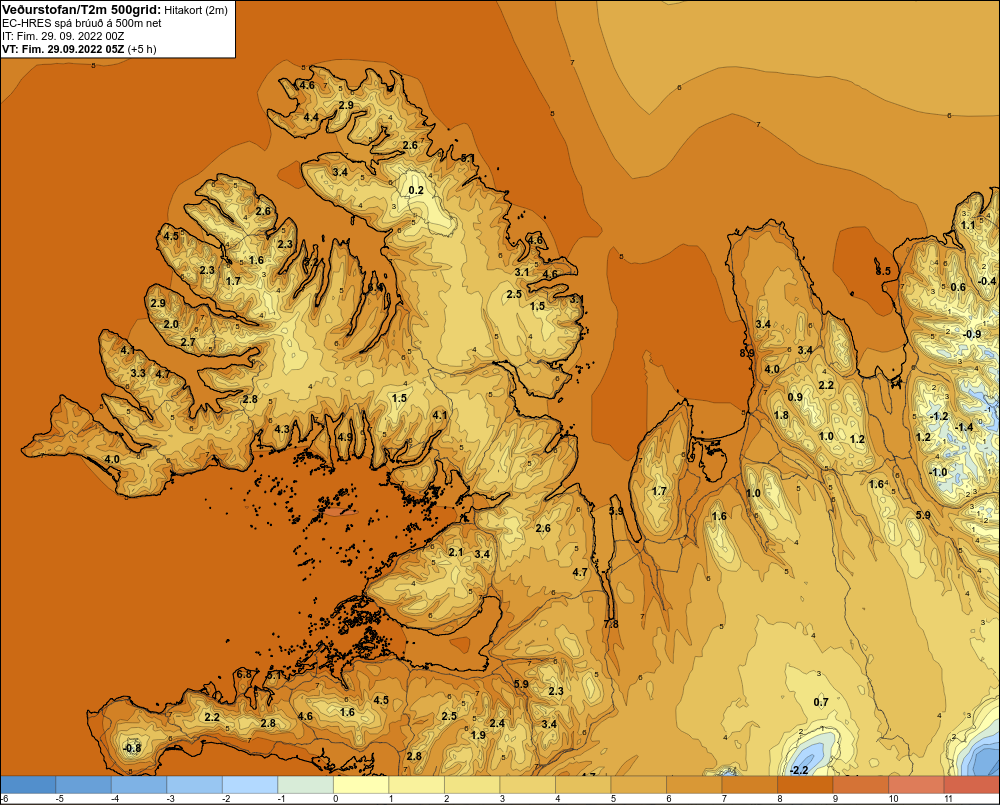Viewport: 1000px width, 805px height.
Task: Click the '-0.9' temperature value on the map
Action: [x=972, y=334]
